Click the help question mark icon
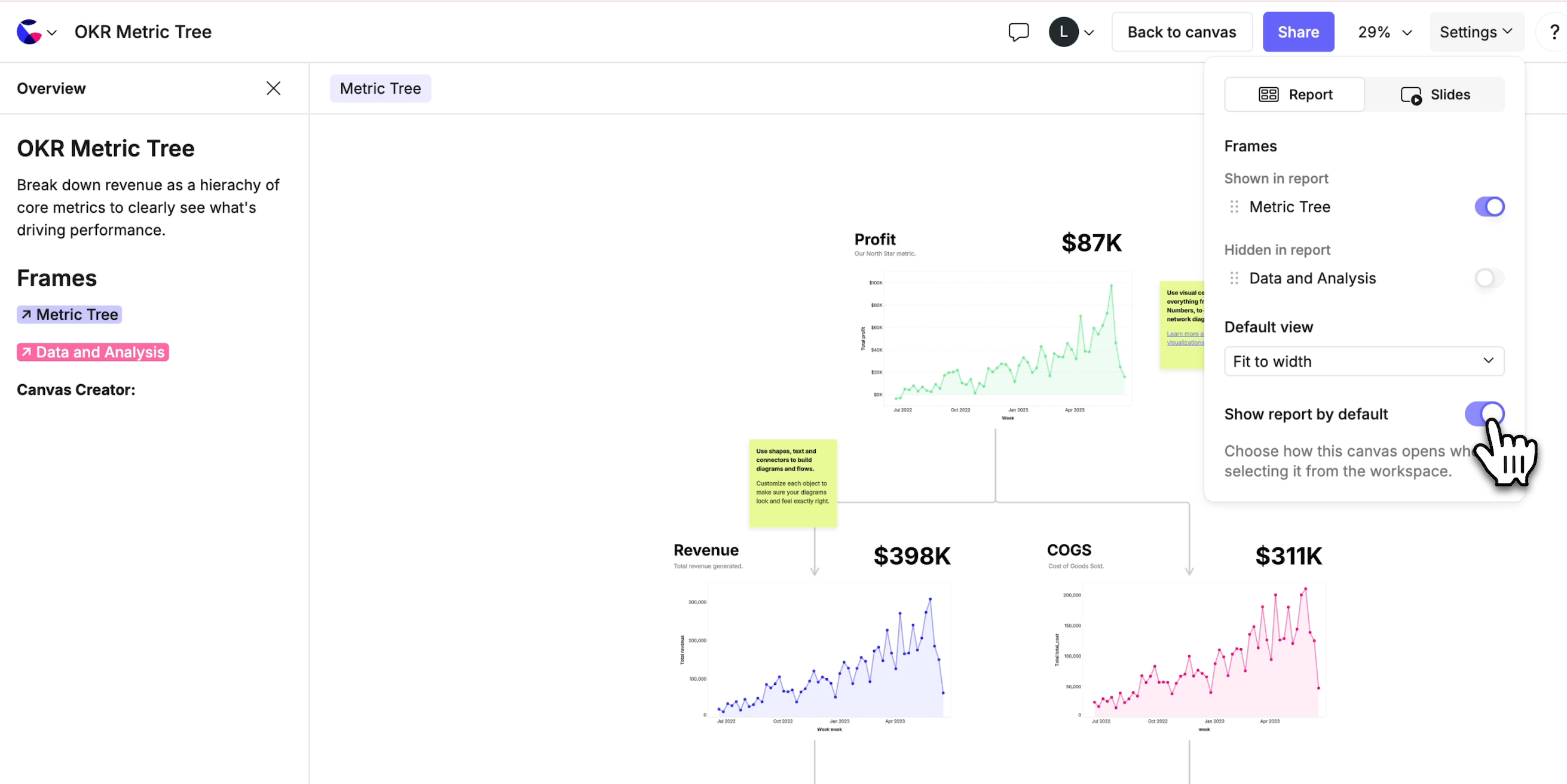The image size is (1567, 784). (x=1553, y=32)
